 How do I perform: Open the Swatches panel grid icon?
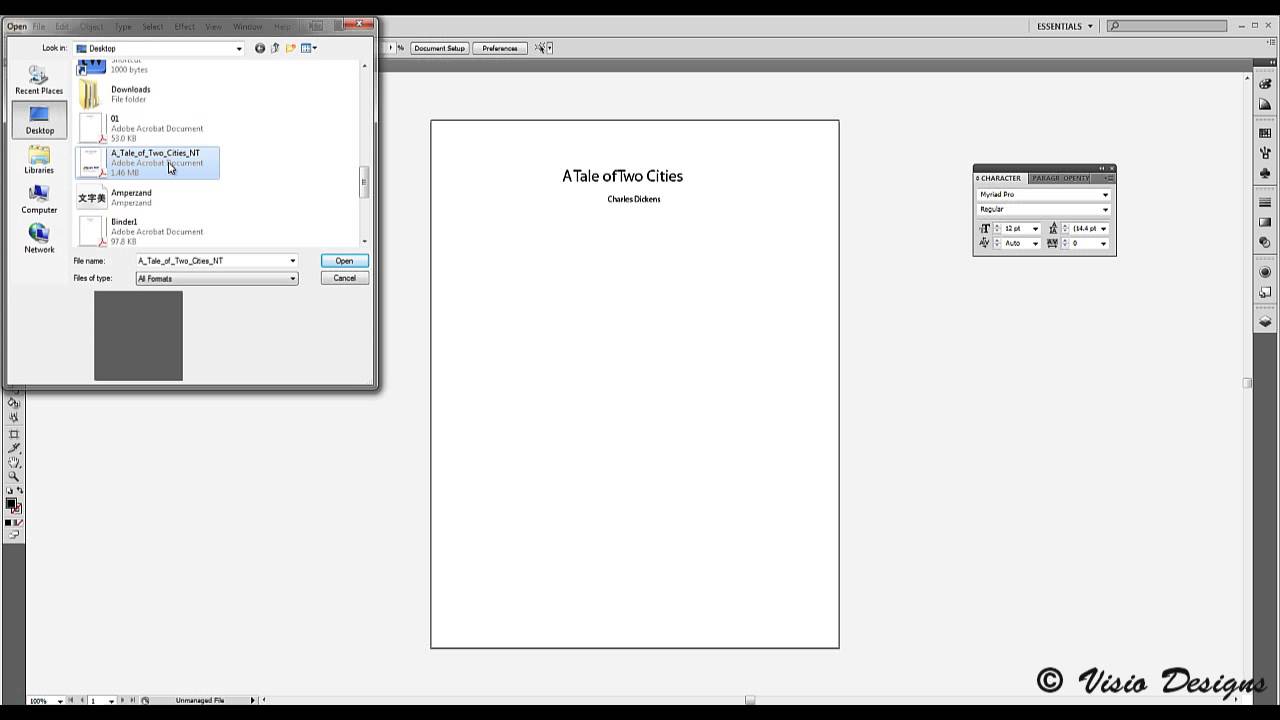(x=1265, y=133)
